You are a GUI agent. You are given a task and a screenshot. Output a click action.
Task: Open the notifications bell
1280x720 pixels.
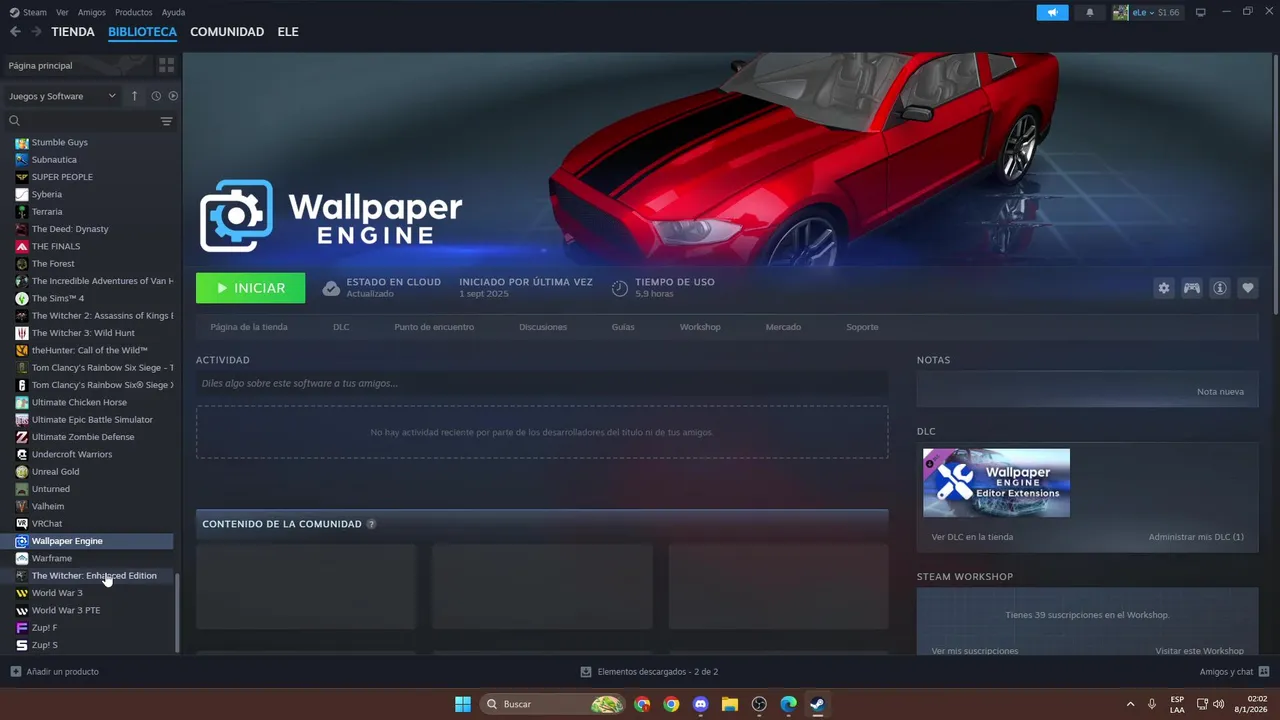point(1090,12)
